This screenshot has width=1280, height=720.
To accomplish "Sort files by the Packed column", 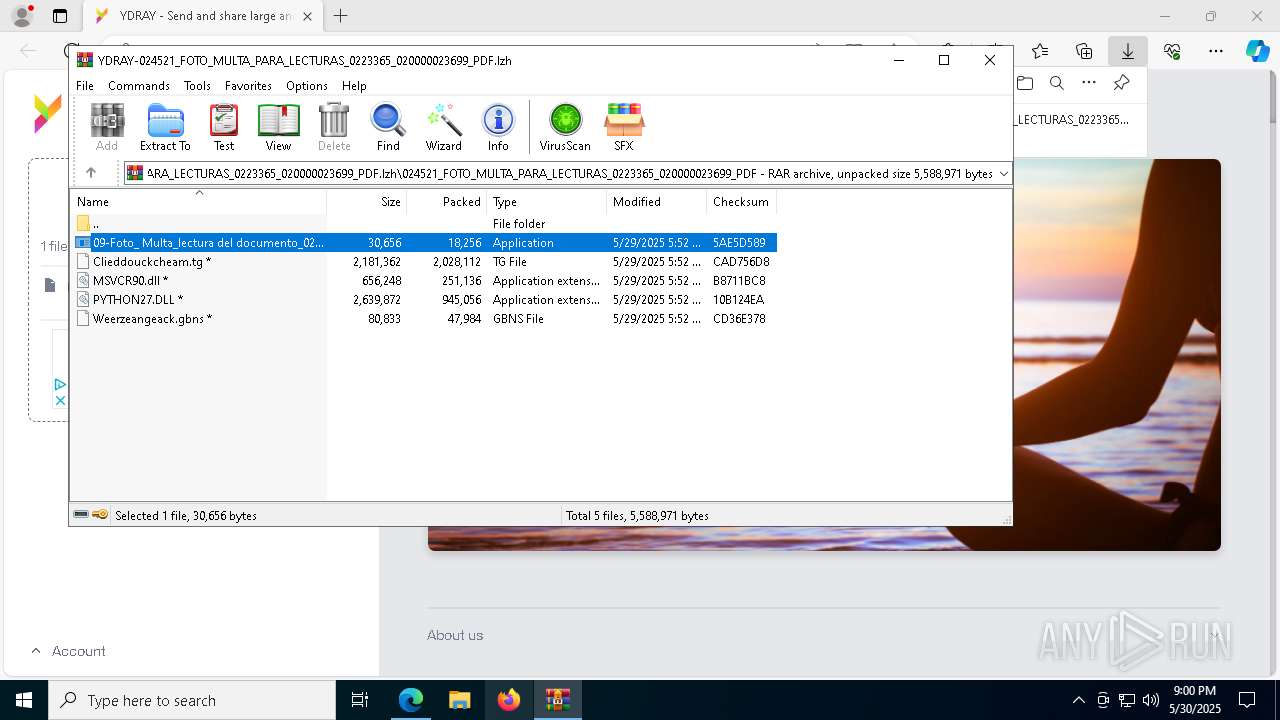I will tap(446, 202).
